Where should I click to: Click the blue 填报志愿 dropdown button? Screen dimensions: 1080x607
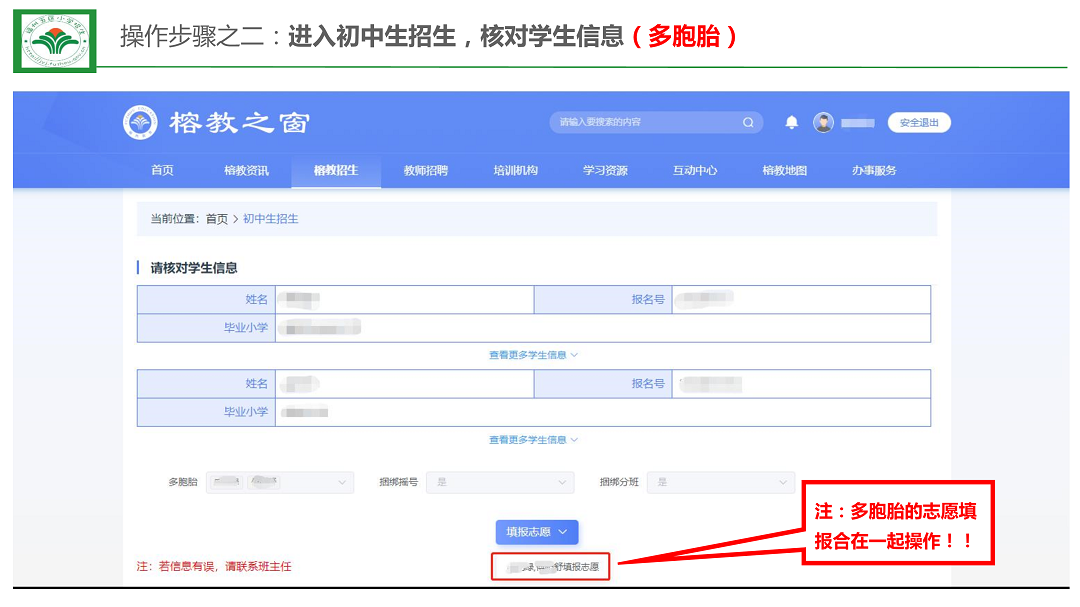pos(537,532)
